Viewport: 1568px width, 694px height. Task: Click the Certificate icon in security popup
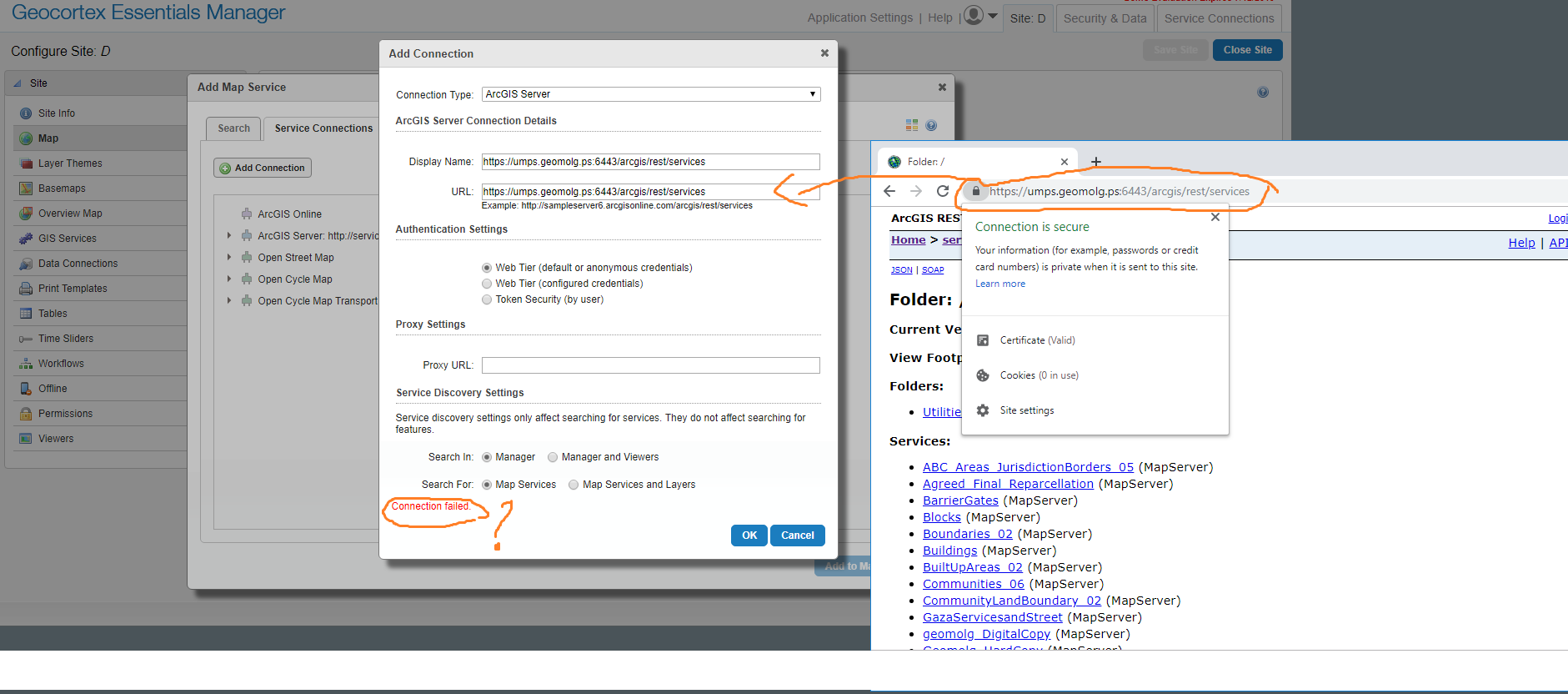coord(983,340)
